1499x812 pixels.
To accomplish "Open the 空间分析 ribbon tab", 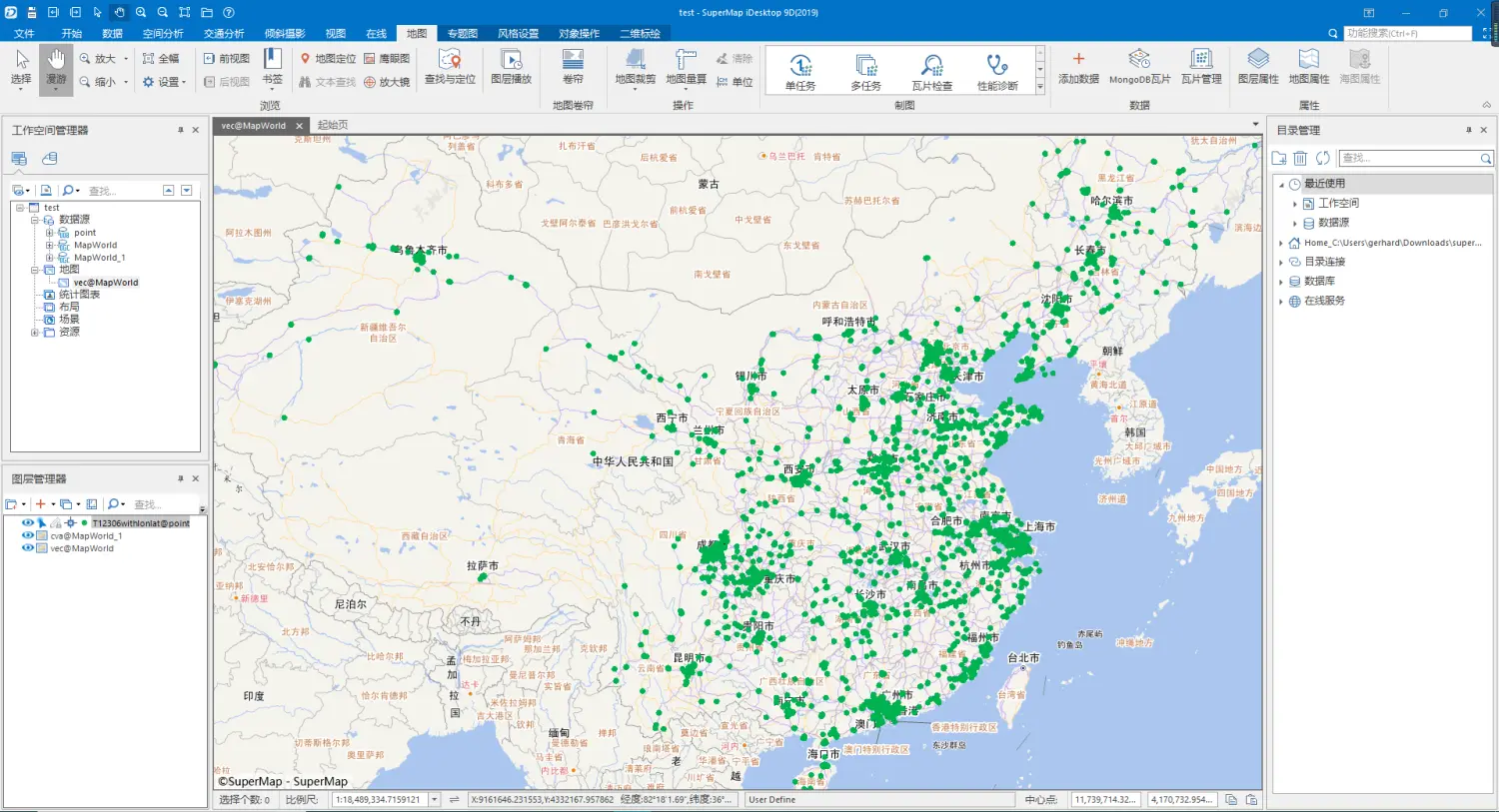I will pos(163,33).
